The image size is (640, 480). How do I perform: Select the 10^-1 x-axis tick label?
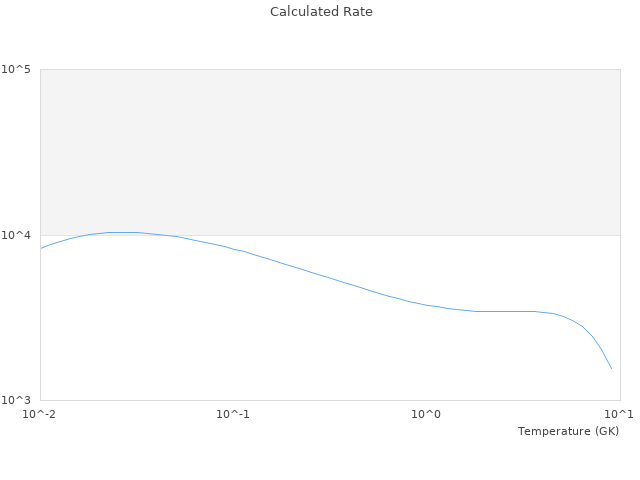click(x=233, y=414)
